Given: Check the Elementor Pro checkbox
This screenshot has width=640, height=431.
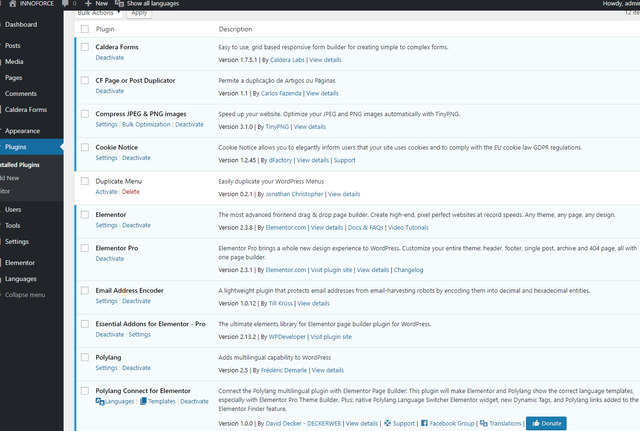Looking at the screenshot, I should pyautogui.click(x=84, y=248).
